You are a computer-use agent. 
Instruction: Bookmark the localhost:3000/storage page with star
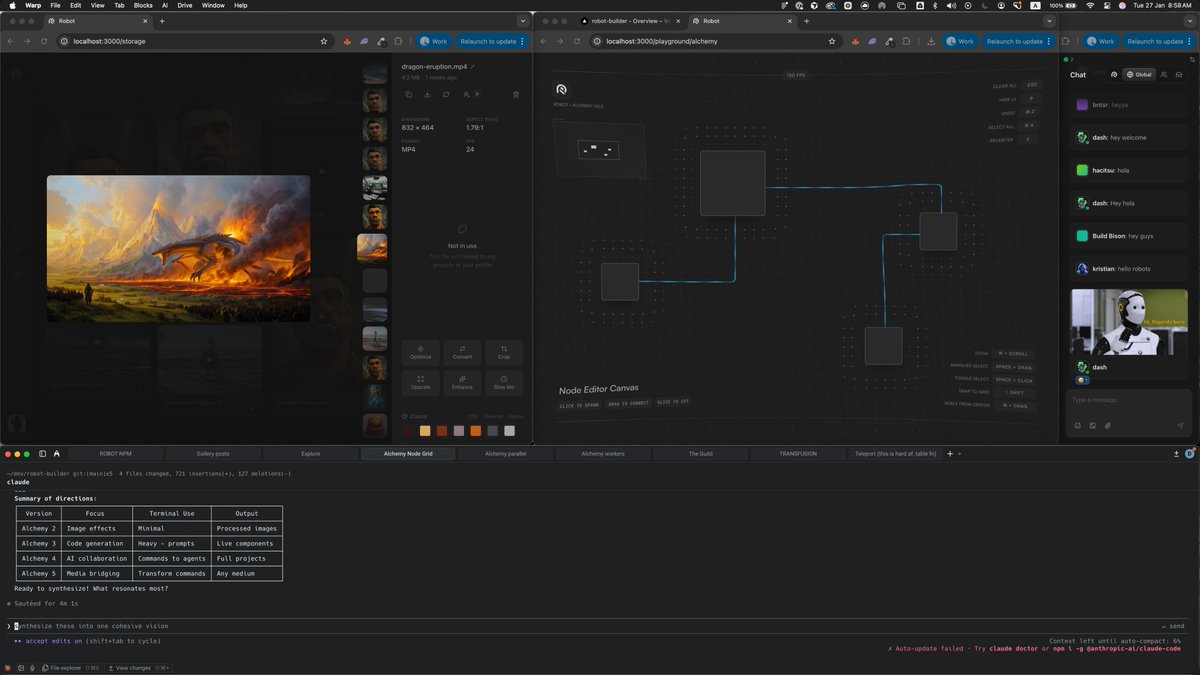pos(324,41)
